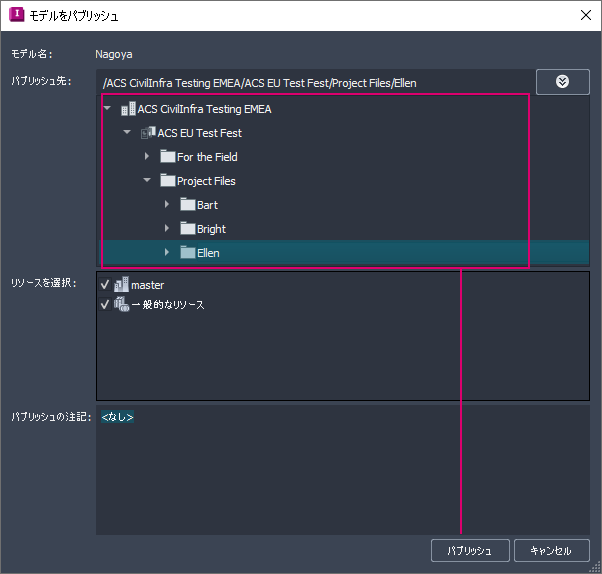Select the Project Files folder label

click(x=206, y=181)
